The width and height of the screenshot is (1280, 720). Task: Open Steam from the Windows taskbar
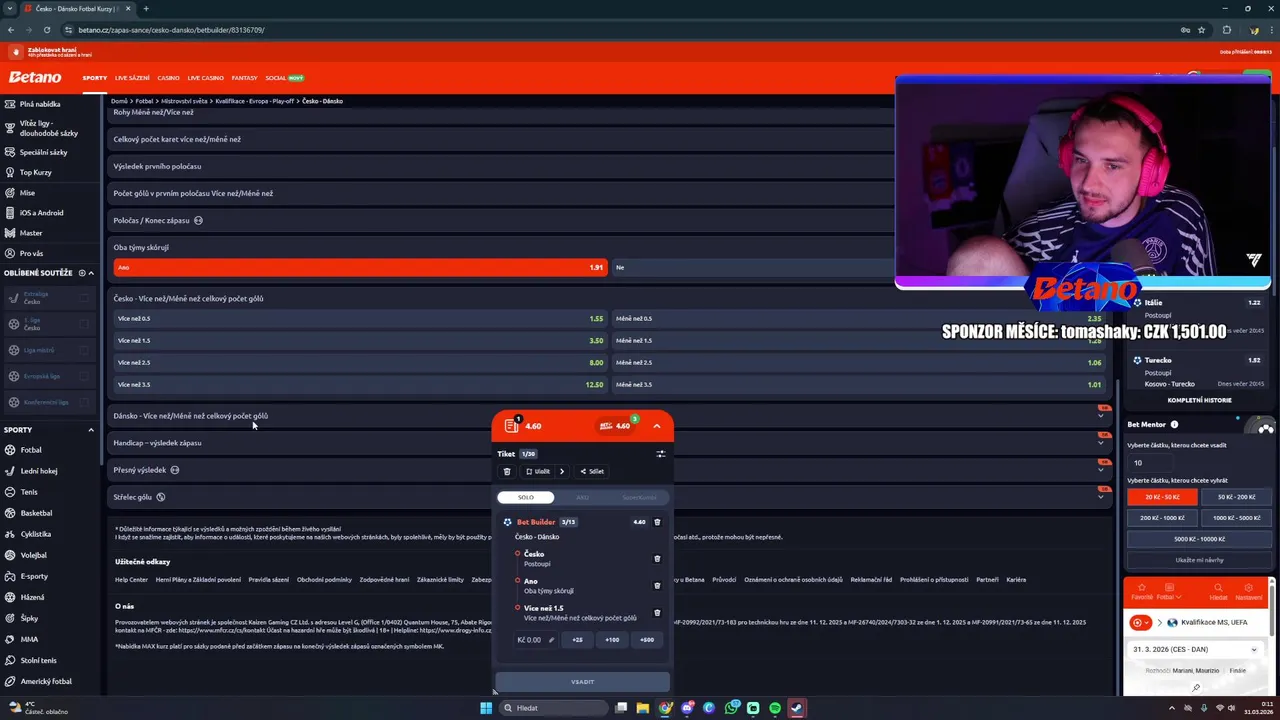[797, 708]
